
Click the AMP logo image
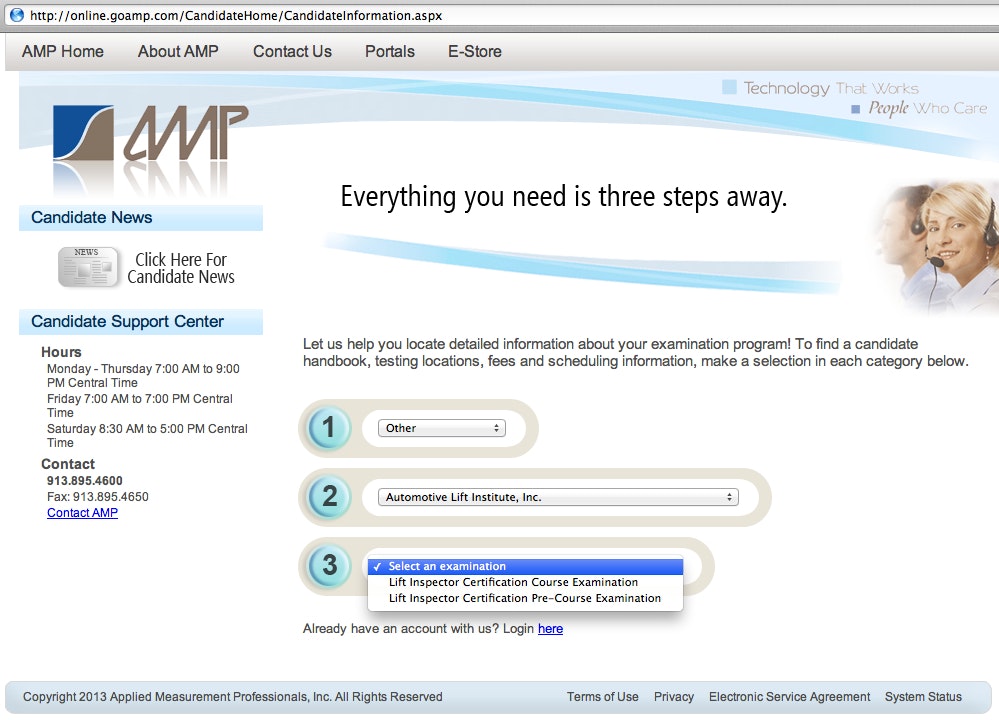[x=150, y=140]
